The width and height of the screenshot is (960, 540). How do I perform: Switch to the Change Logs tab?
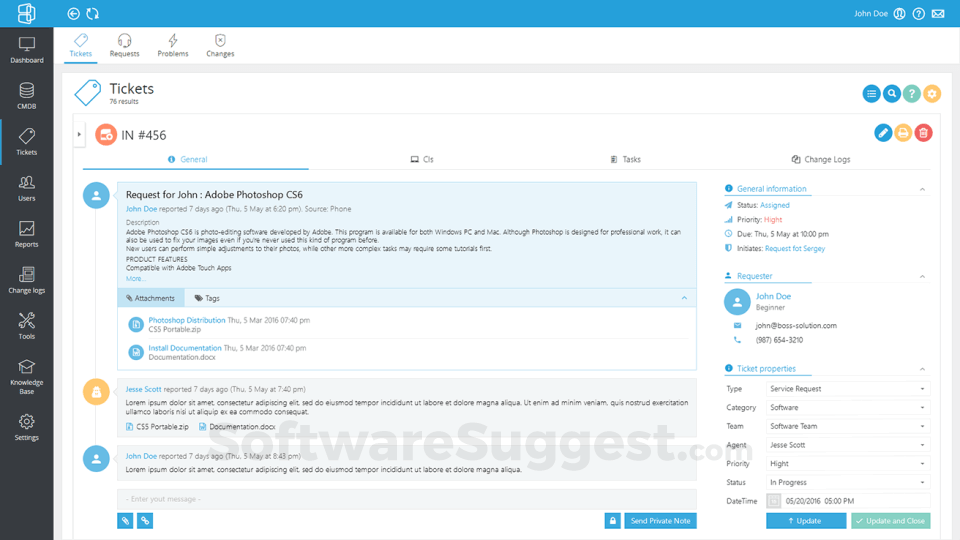820,159
